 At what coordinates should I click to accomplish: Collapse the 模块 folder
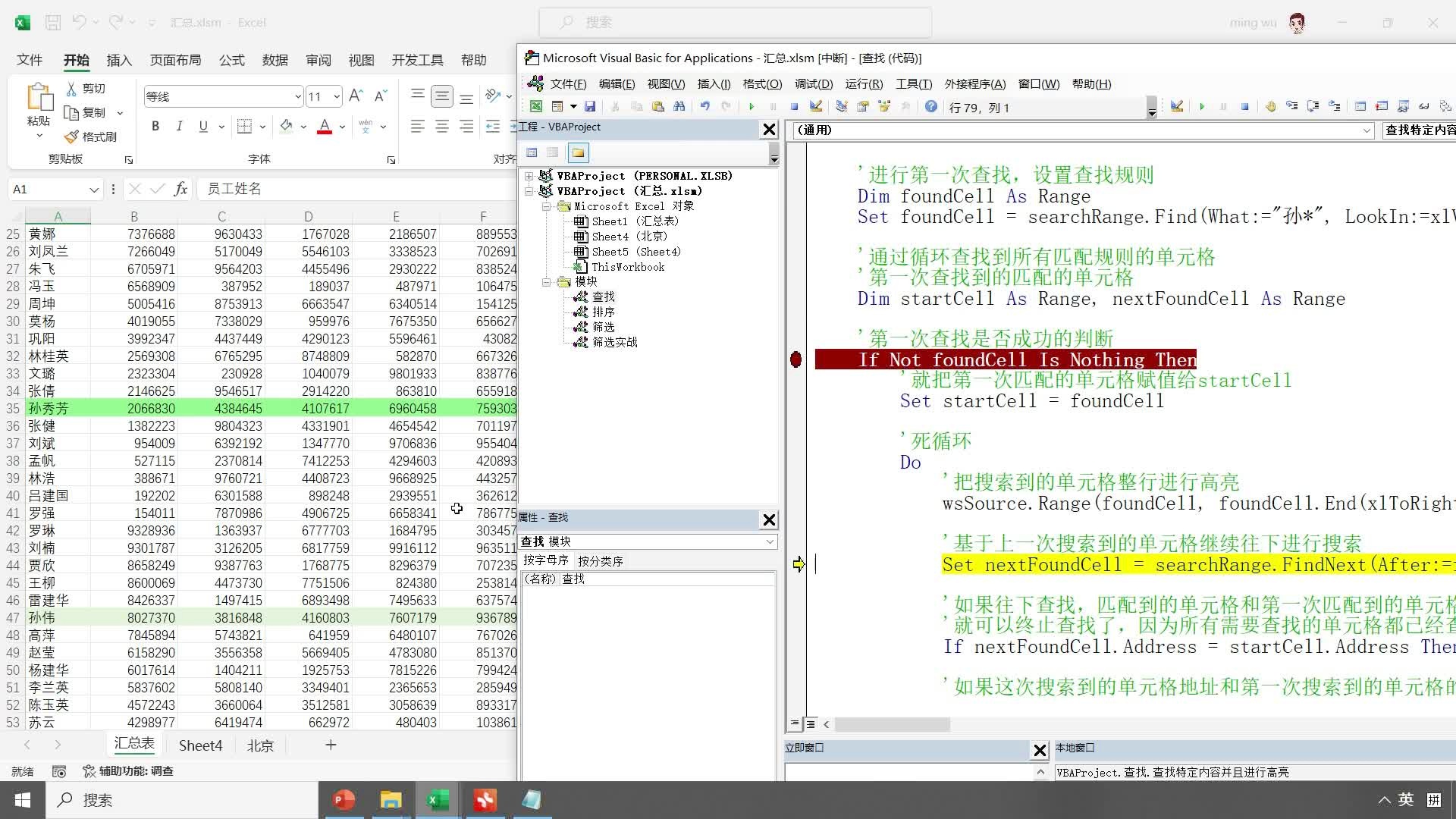point(545,282)
